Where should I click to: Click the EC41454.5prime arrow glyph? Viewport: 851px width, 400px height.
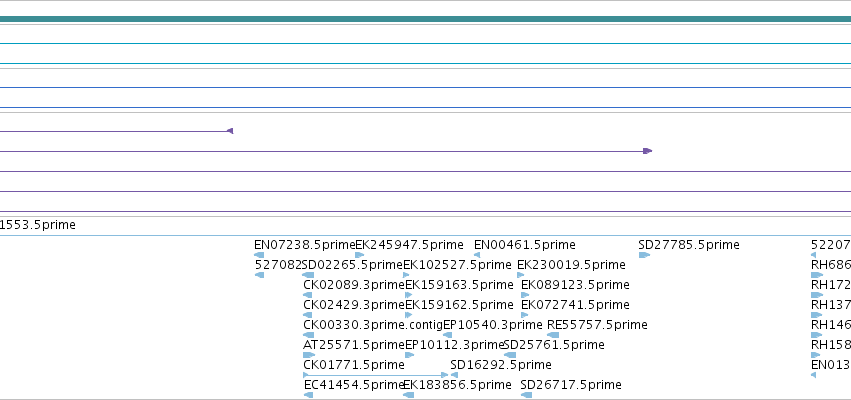pos(308,395)
